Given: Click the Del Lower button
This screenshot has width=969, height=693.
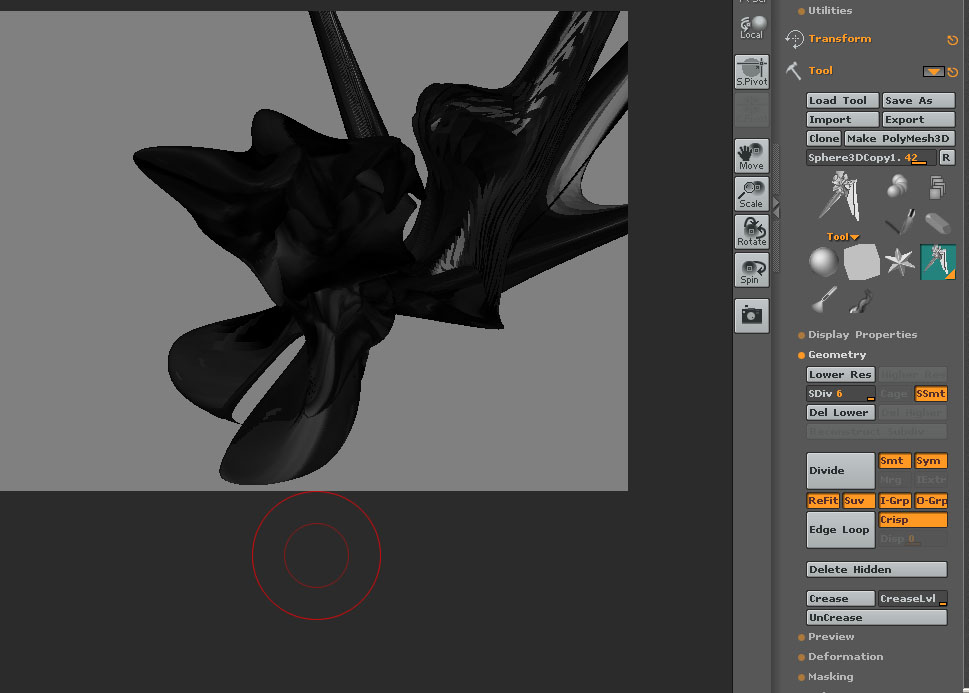Looking at the screenshot, I should click(840, 413).
